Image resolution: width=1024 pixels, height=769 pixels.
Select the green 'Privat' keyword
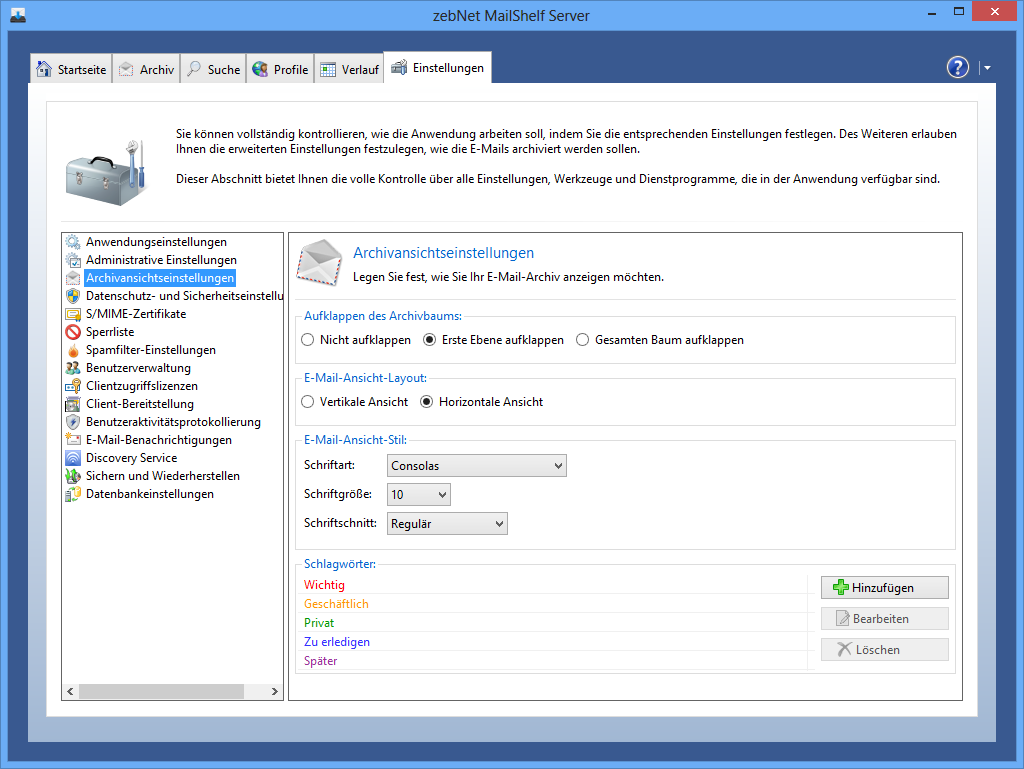coord(319,623)
